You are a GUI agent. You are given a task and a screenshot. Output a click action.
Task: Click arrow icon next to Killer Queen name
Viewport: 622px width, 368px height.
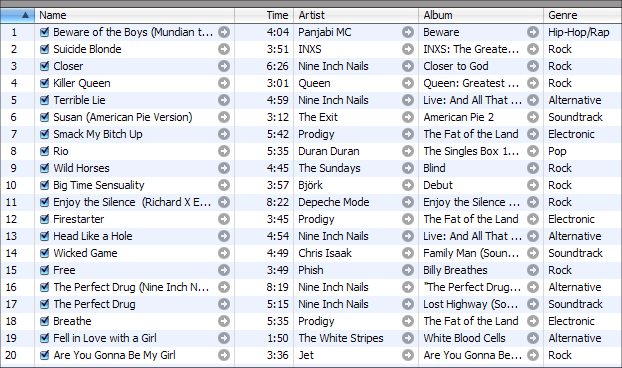224,83
